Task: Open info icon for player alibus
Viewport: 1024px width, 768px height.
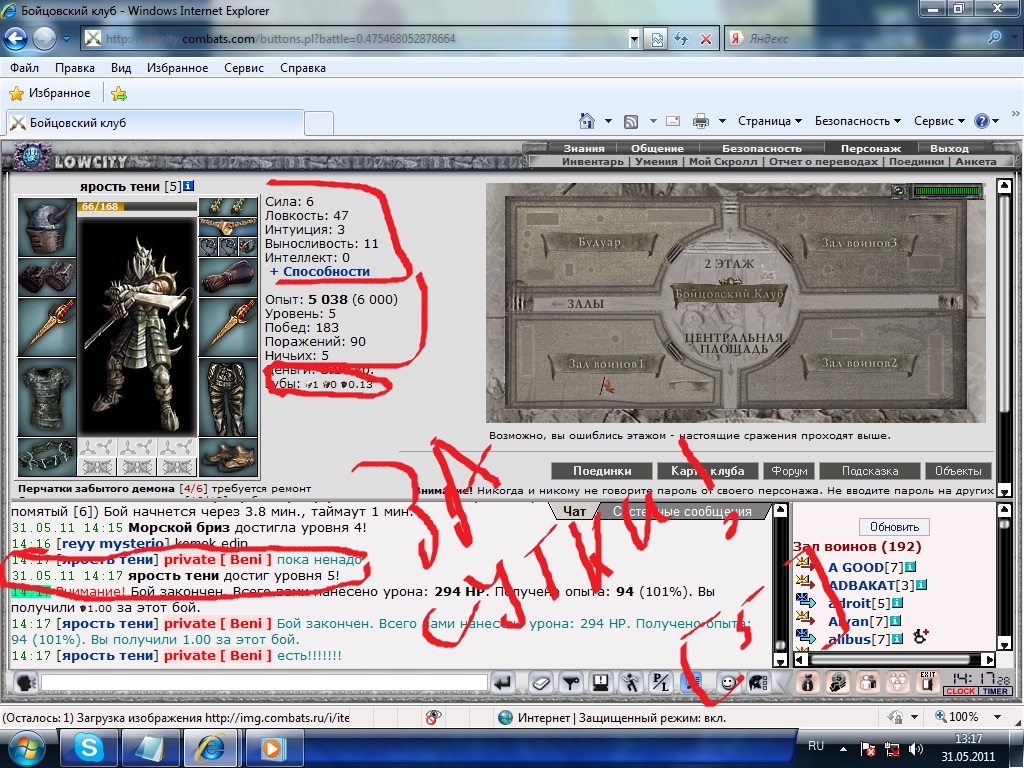Action: pyautogui.click(x=897, y=639)
